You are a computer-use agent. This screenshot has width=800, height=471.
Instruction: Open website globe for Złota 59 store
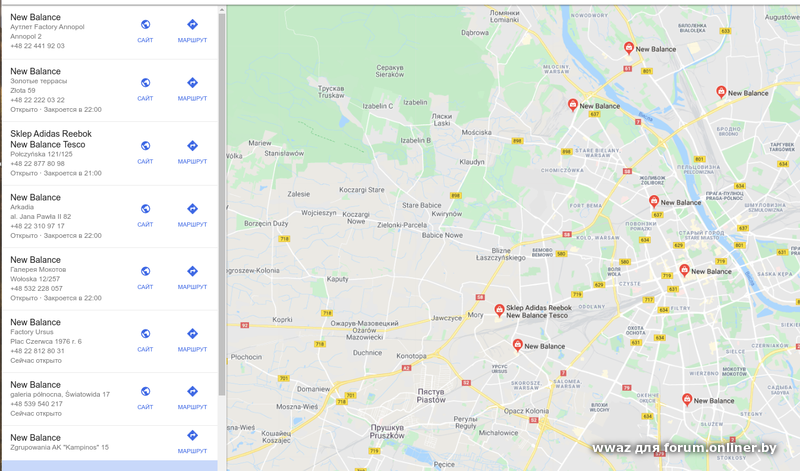click(145, 83)
